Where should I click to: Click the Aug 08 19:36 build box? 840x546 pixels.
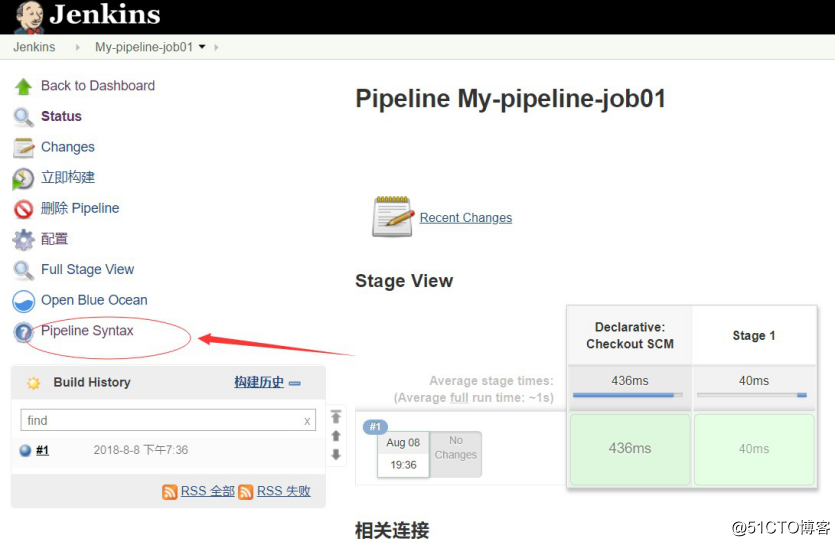(403, 454)
